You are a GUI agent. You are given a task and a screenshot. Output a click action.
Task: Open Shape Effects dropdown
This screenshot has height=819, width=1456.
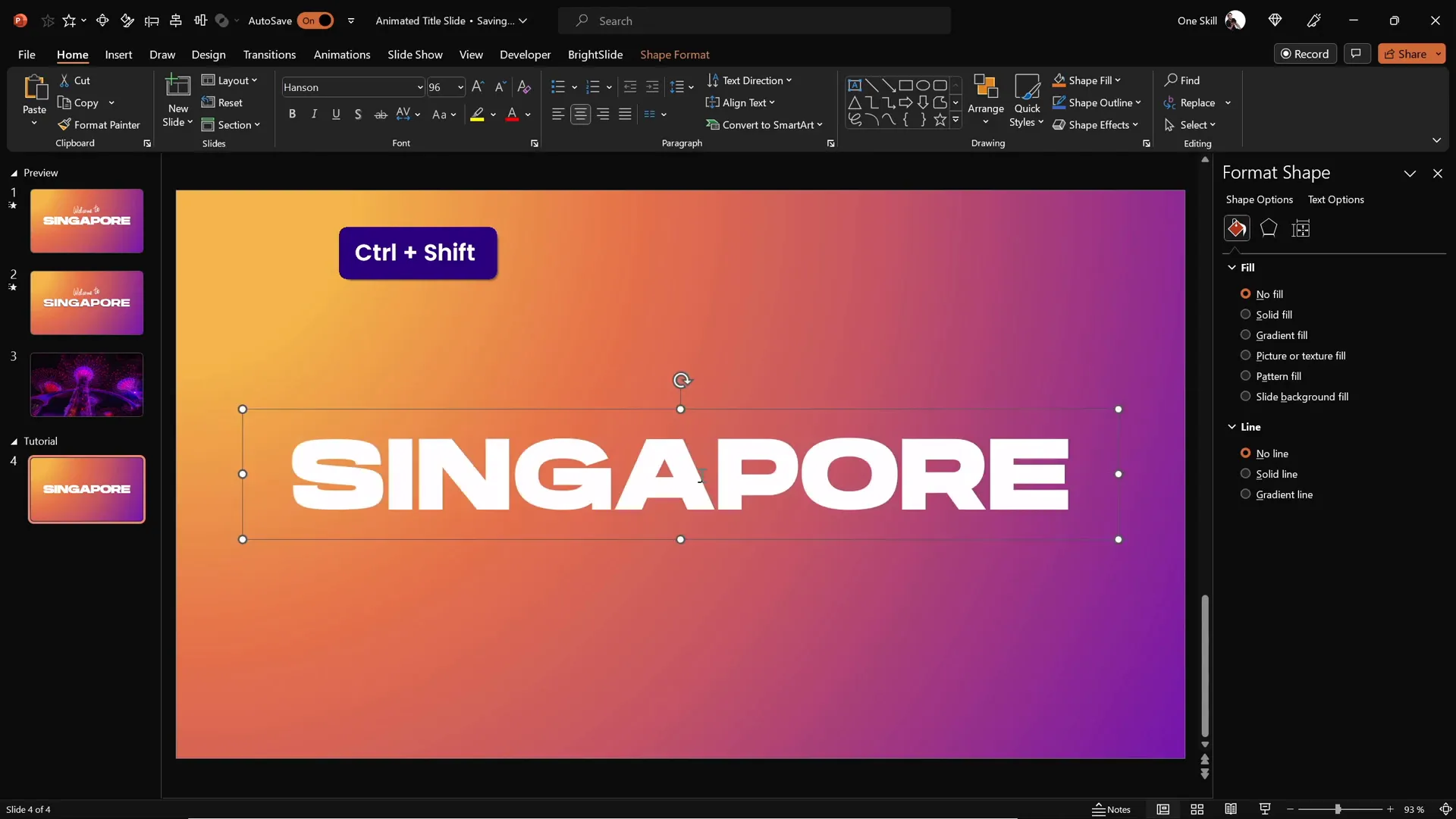pyautogui.click(x=1096, y=124)
